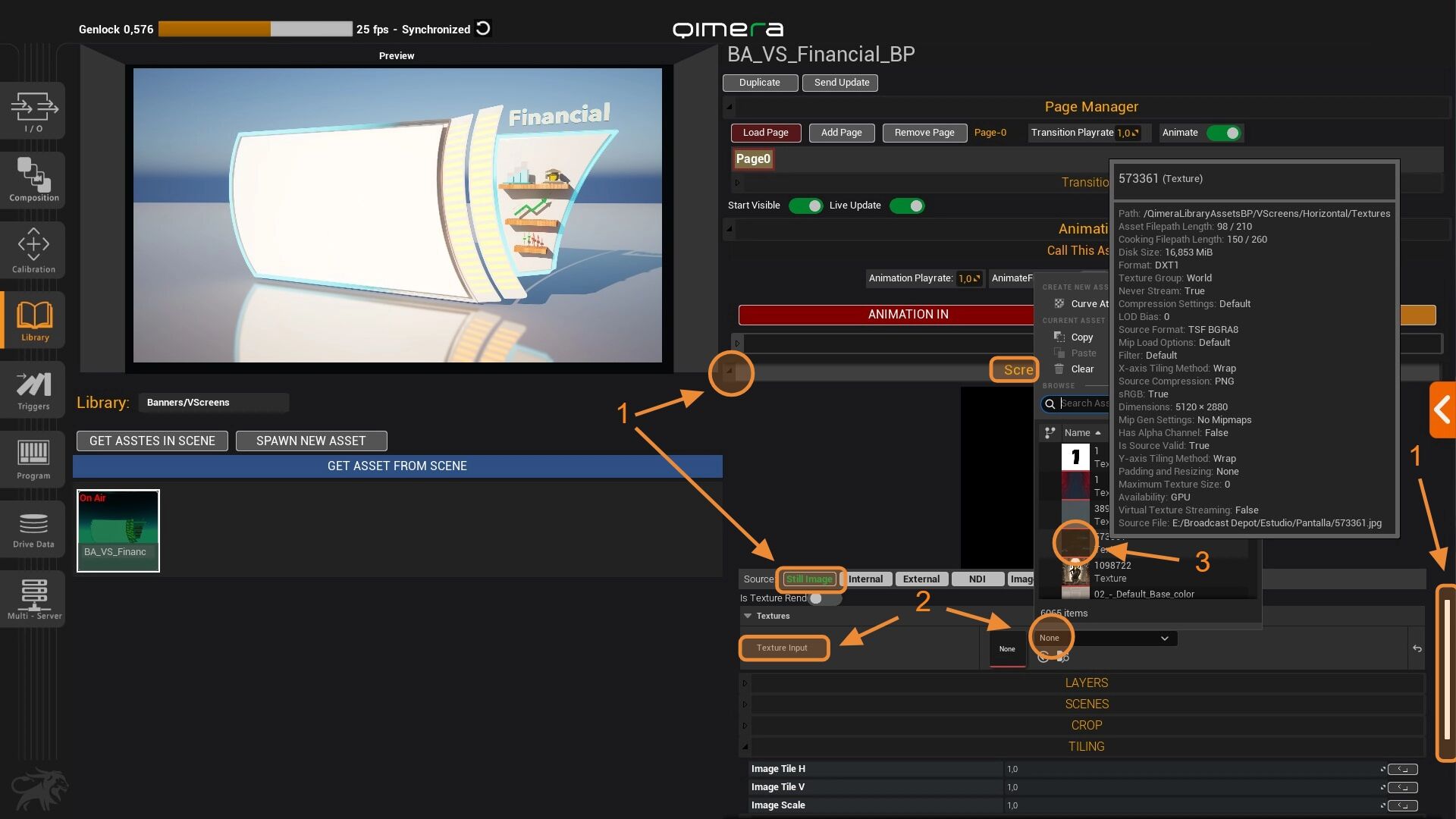Open the Composition sidebar icon

[x=33, y=180]
